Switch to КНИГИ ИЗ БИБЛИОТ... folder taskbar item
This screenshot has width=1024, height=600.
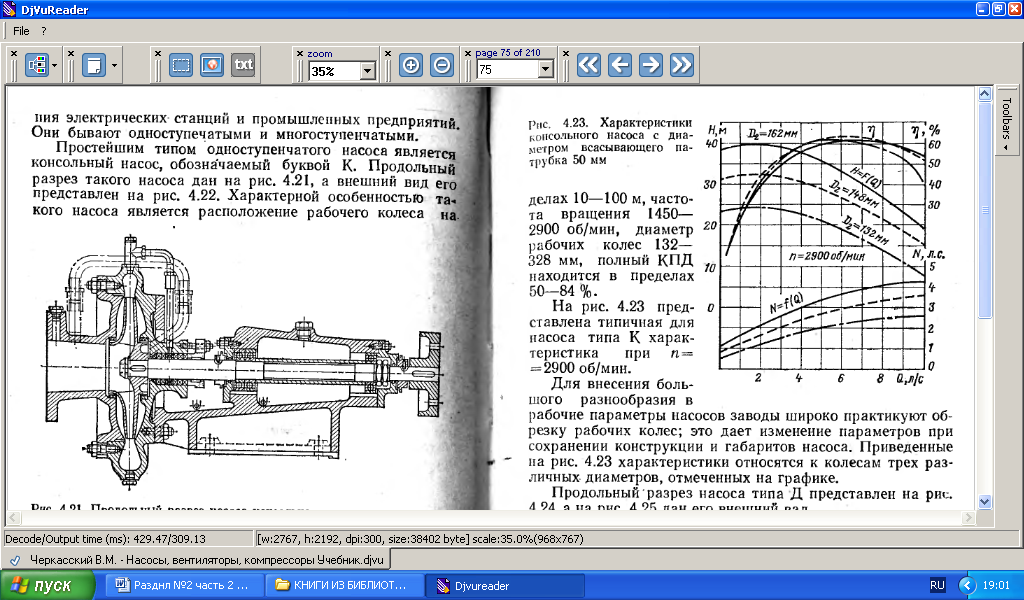[344, 586]
